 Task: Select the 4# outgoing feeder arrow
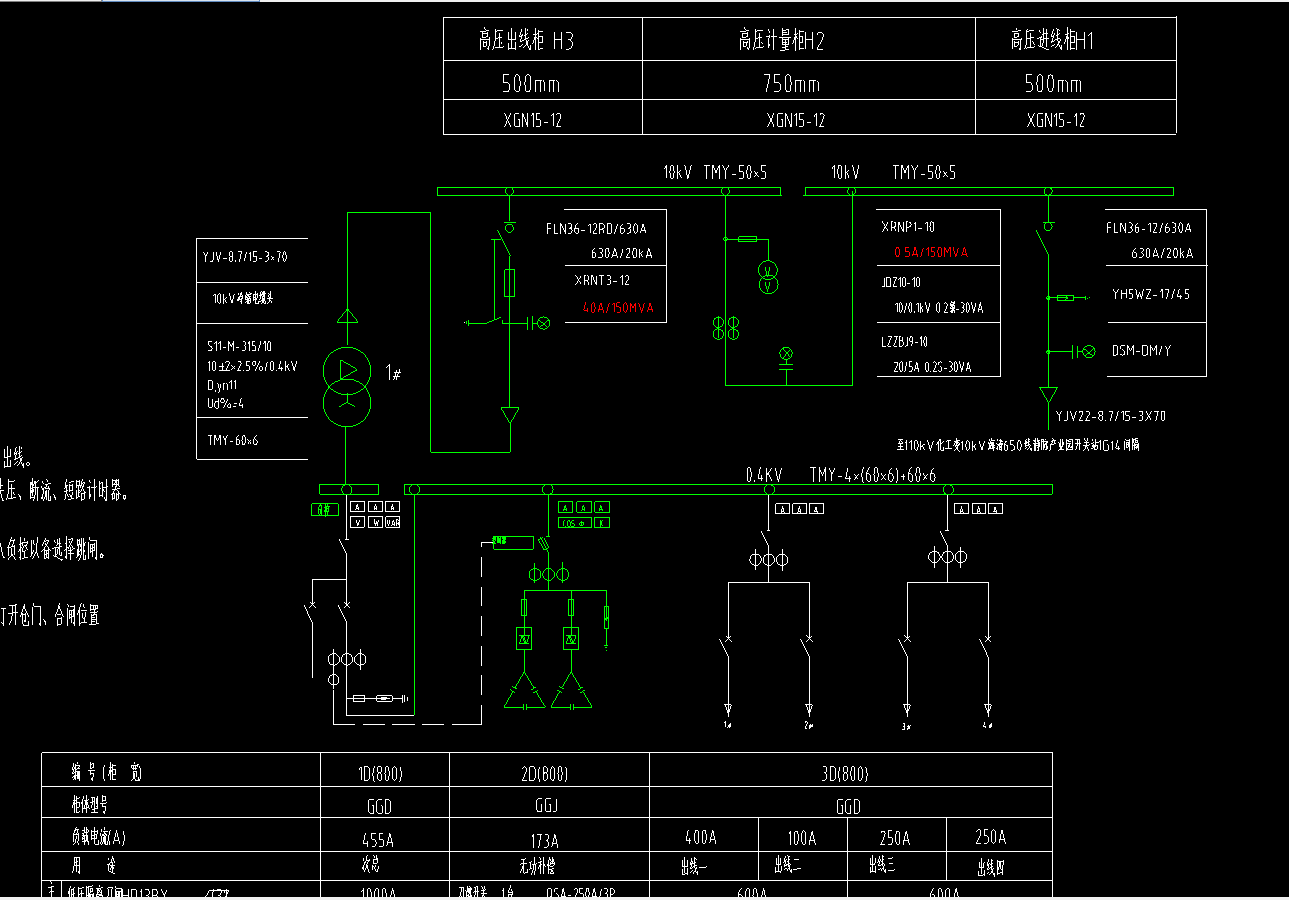tap(988, 712)
